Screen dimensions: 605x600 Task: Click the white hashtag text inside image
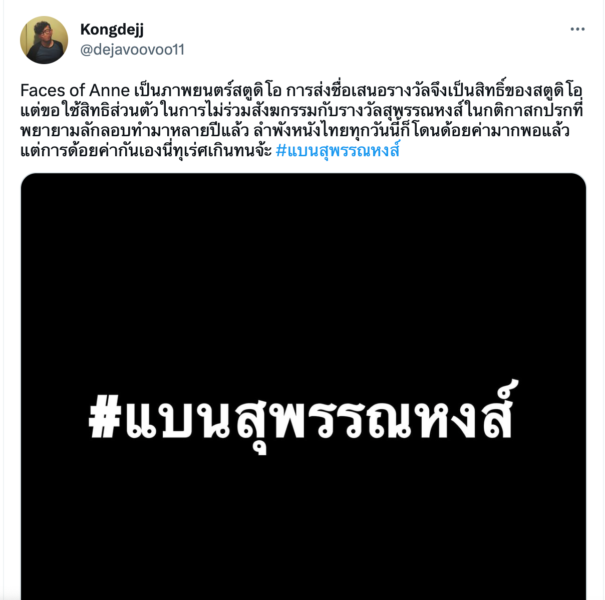pos(302,416)
